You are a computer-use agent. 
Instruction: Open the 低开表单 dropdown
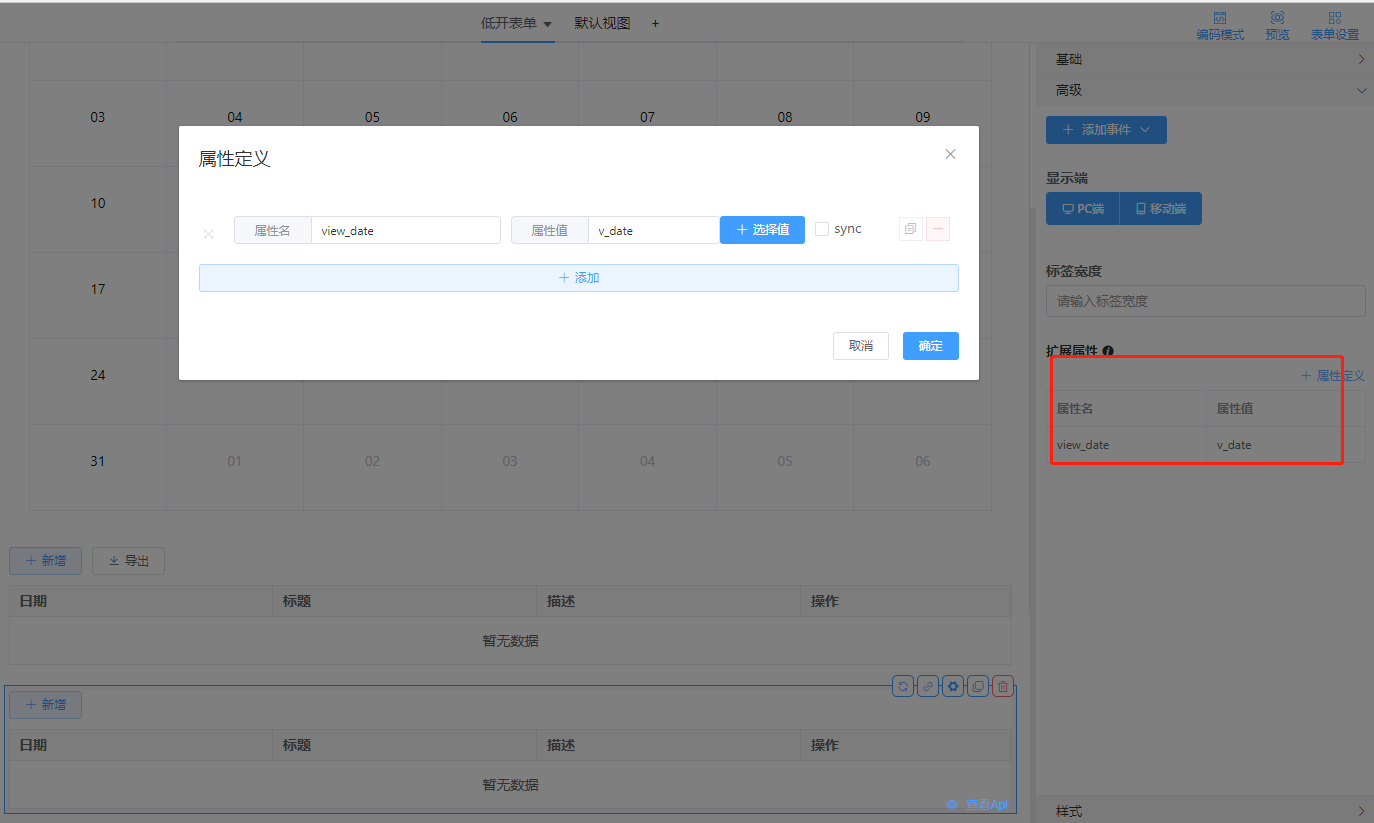pyautogui.click(x=516, y=23)
